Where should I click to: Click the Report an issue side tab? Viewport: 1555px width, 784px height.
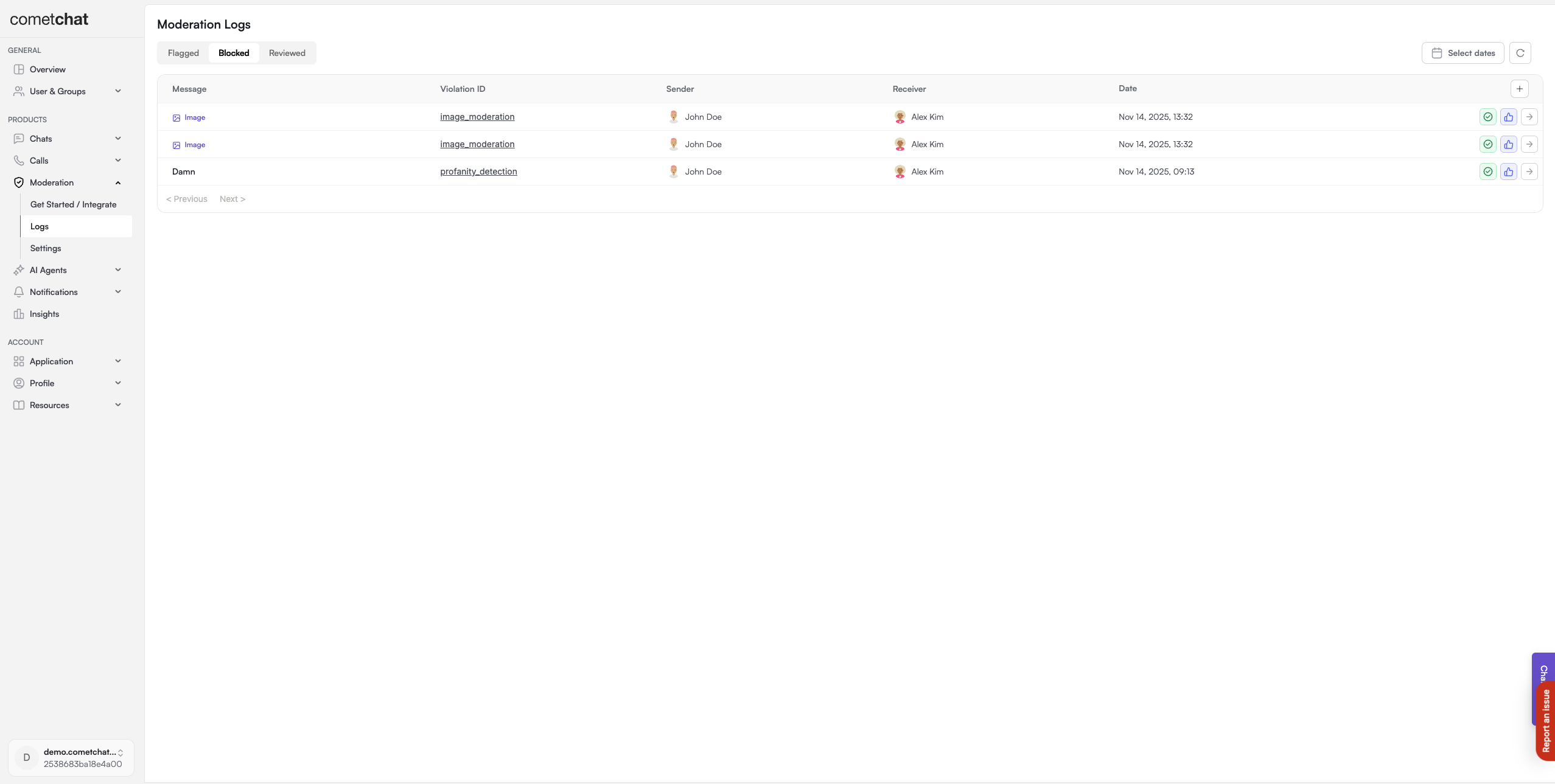pos(1546,721)
